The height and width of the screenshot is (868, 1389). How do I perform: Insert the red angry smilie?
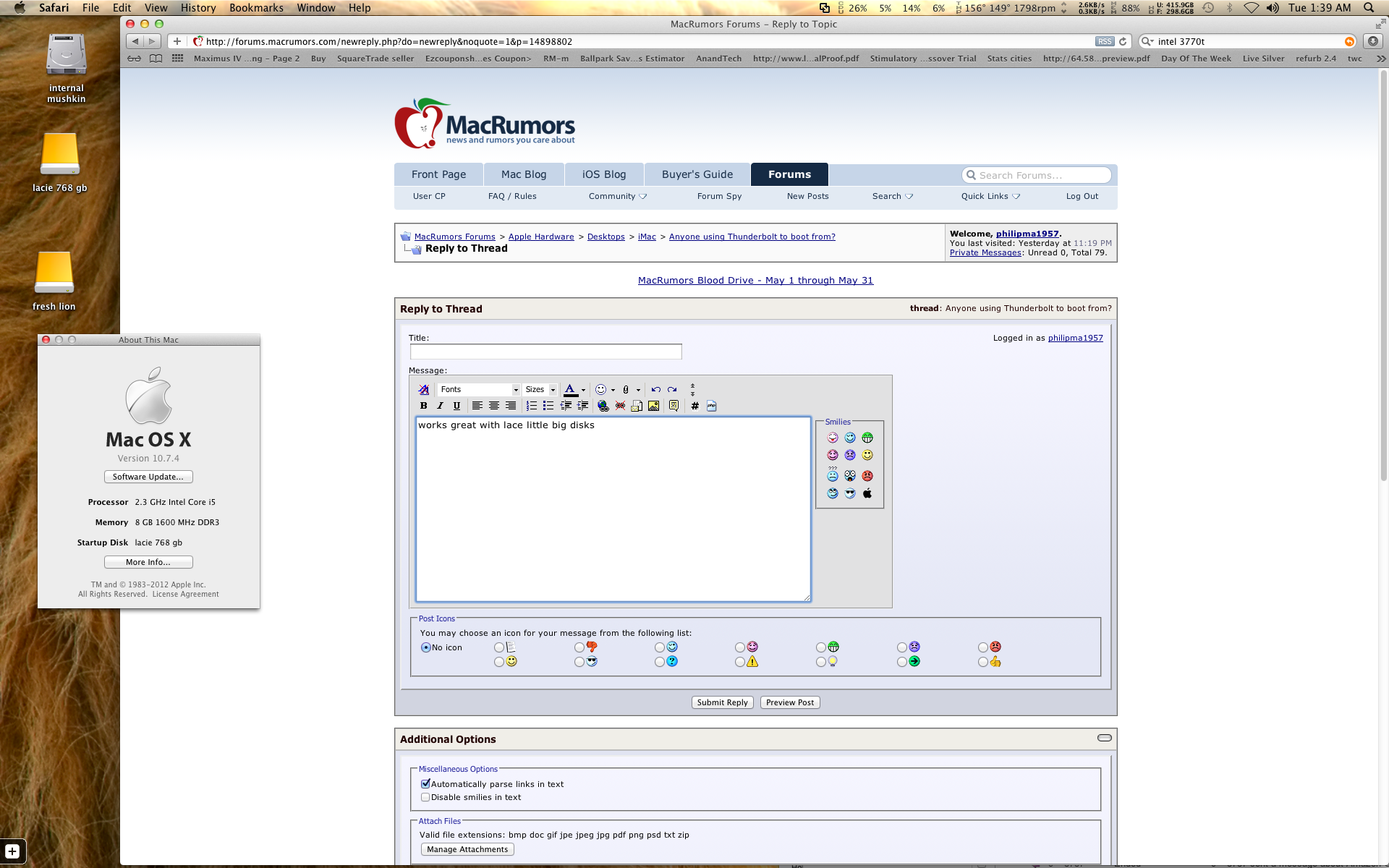pyautogui.click(x=867, y=476)
